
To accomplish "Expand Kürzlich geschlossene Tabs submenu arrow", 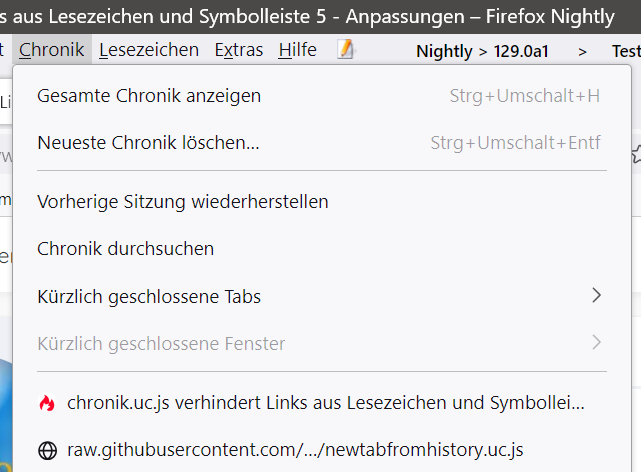I will tap(596, 295).
